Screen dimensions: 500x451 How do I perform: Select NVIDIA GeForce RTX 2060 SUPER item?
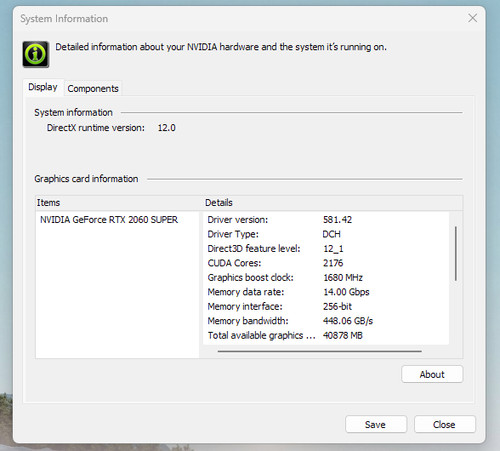tap(109, 220)
